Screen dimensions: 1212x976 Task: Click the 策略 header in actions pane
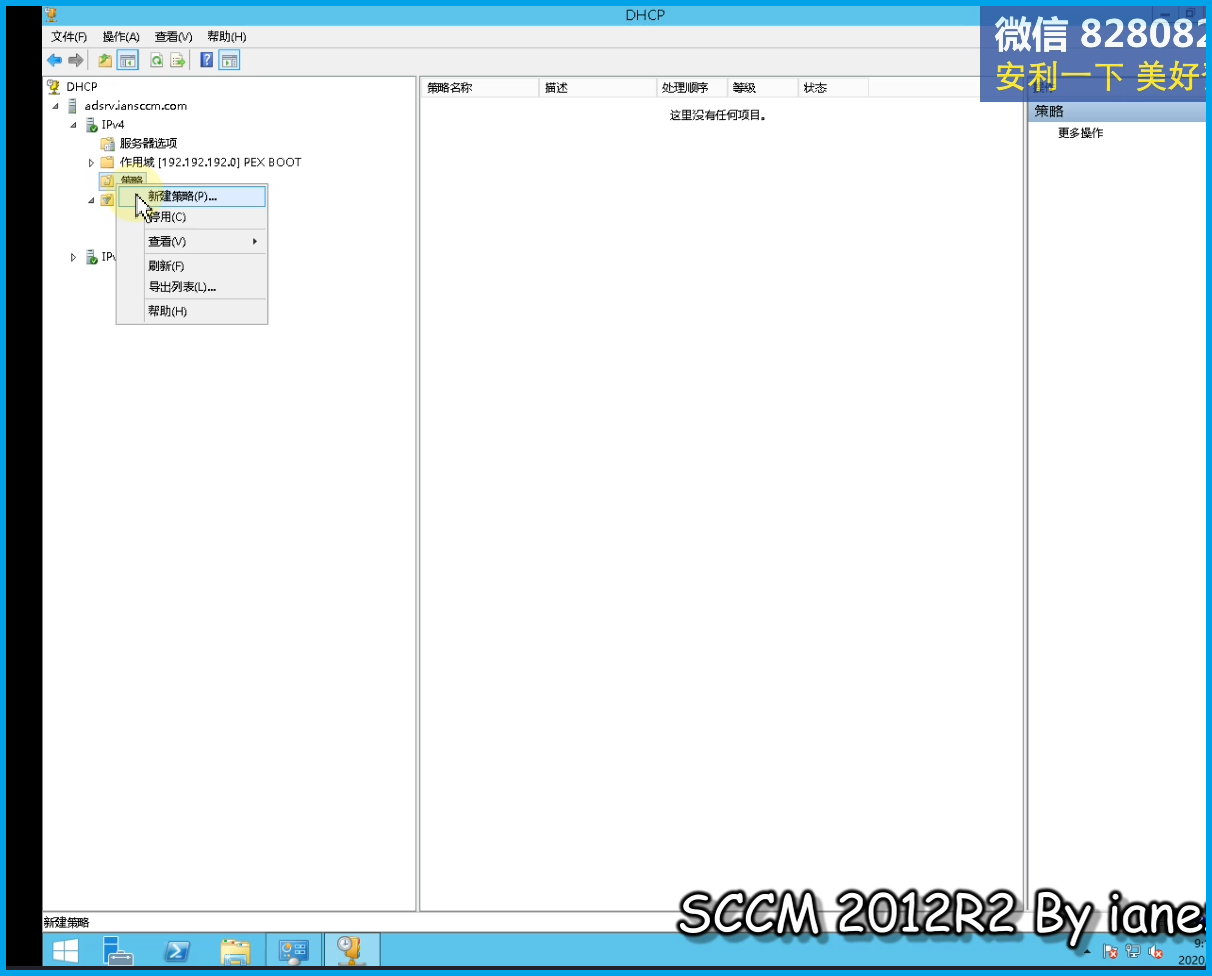pyautogui.click(x=1118, y=112)
